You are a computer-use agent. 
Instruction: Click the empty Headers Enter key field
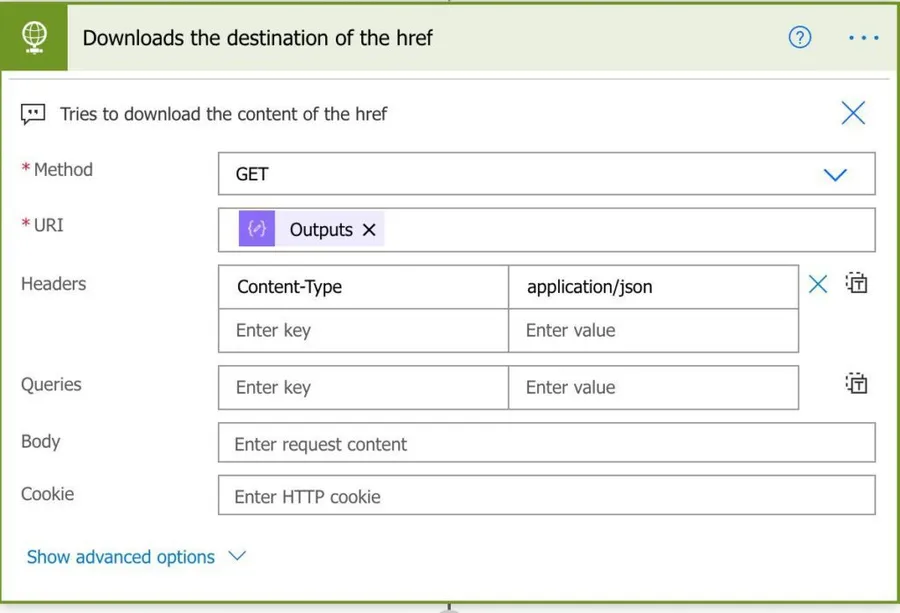(x=363, y=331)
